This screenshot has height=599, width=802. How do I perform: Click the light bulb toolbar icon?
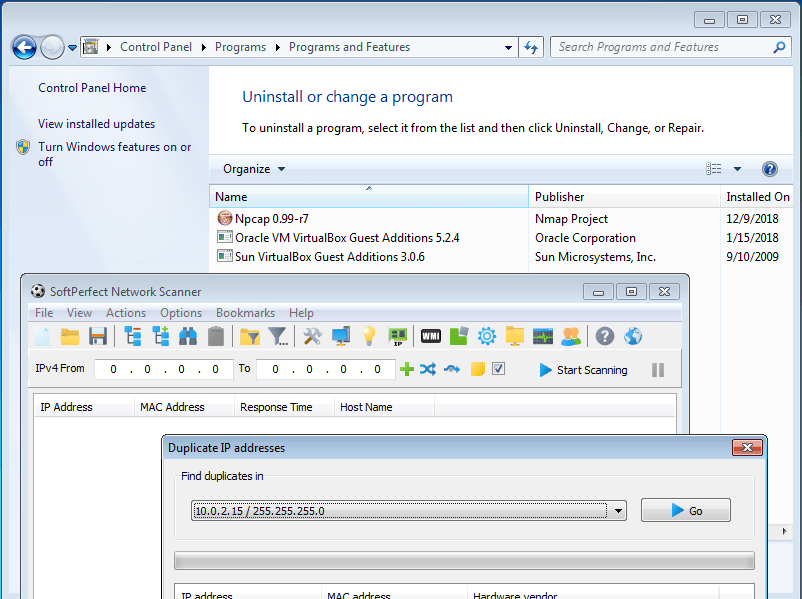pos(368,337)
